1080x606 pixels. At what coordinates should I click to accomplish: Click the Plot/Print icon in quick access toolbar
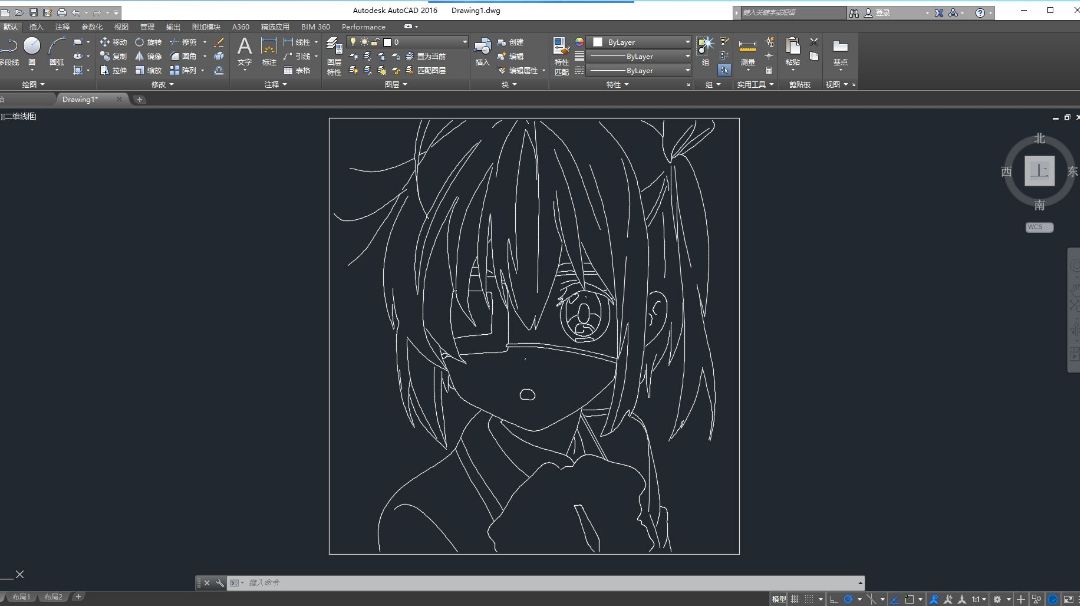coord(61,12)
